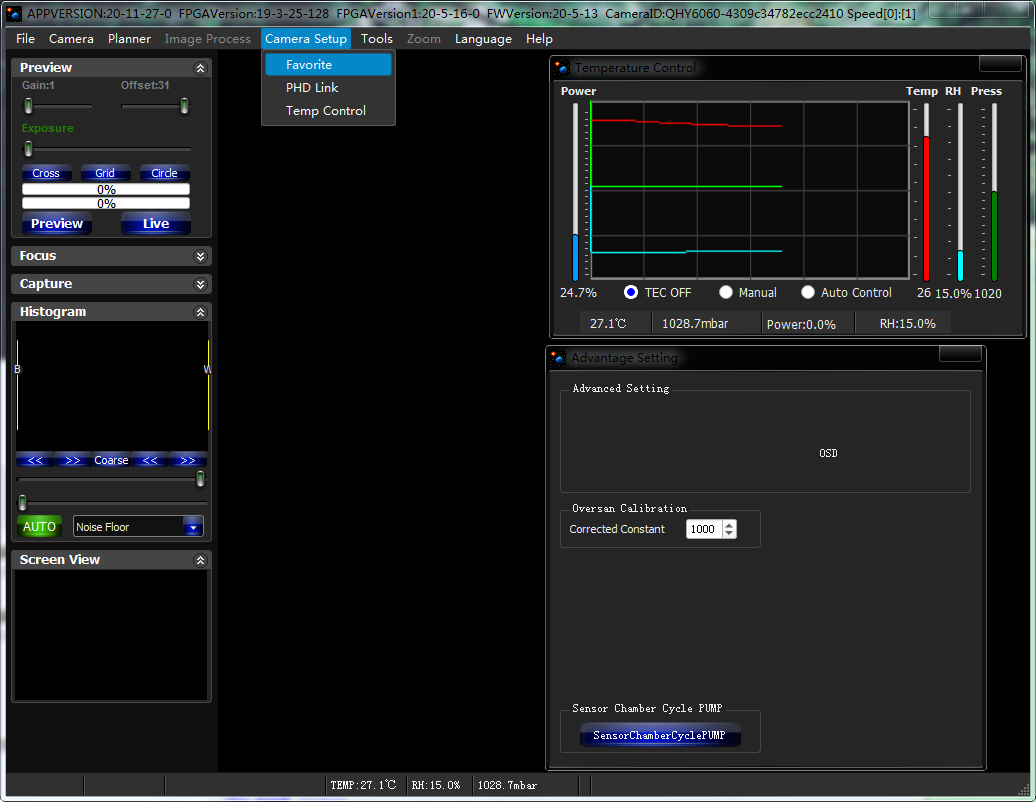The image size is (1036, 802).
Task: Start Live view
Action: [x=156, y=223]
